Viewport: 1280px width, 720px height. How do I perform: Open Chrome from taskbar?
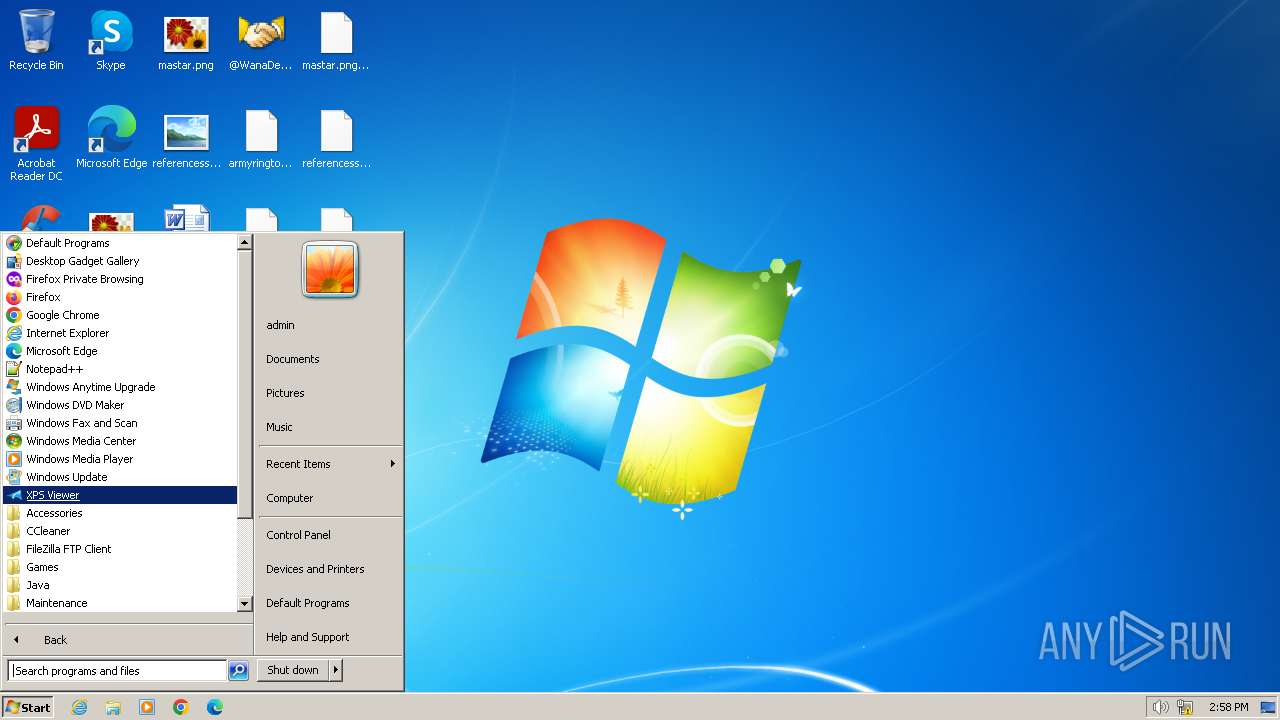pos(181,707)
